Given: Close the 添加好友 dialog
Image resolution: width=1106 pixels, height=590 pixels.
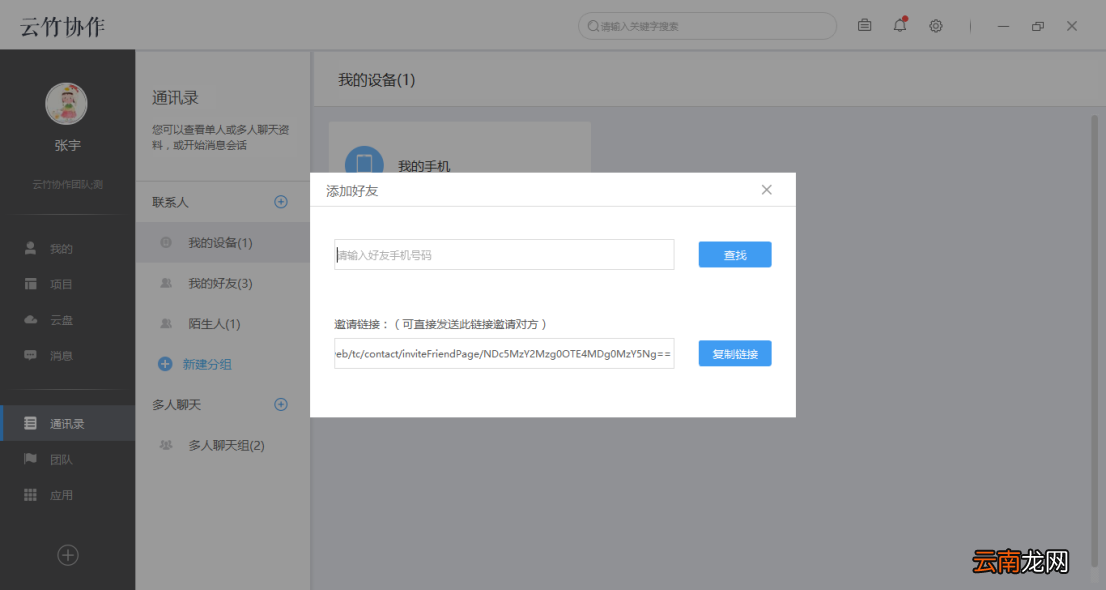Looking at the screenshot, I should tap(766, 190).
